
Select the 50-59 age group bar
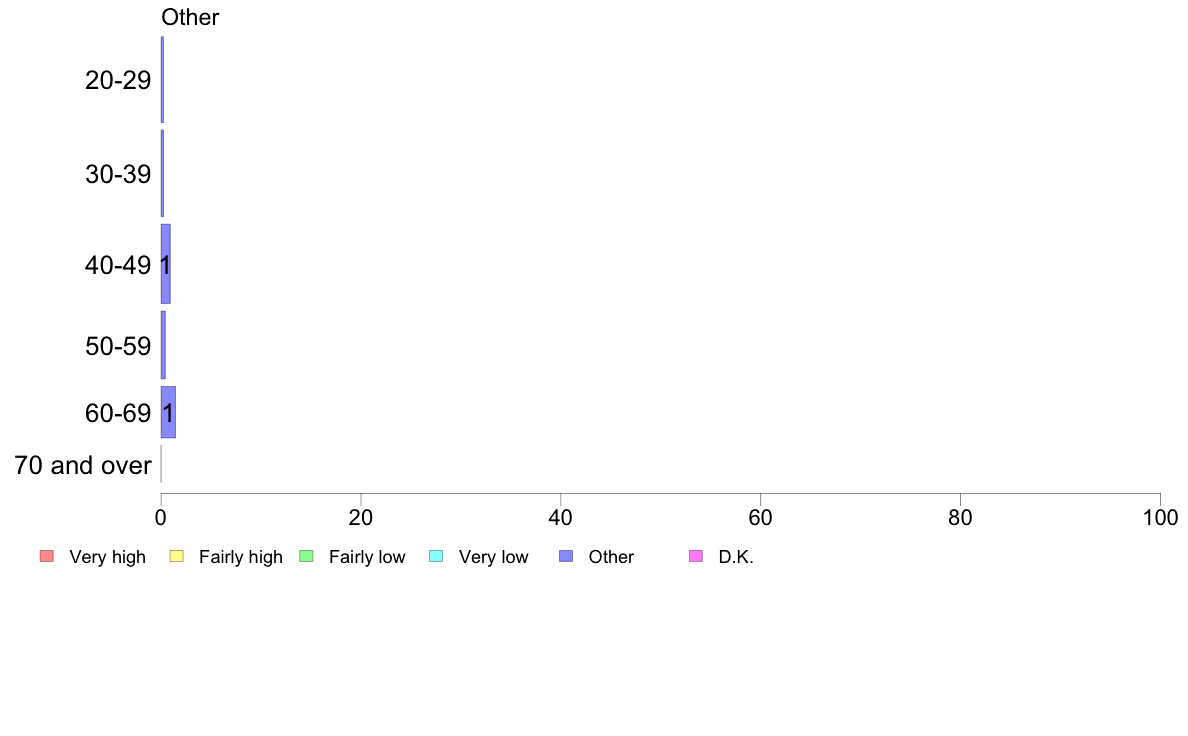pyautogui.click(x=163, y=346)
